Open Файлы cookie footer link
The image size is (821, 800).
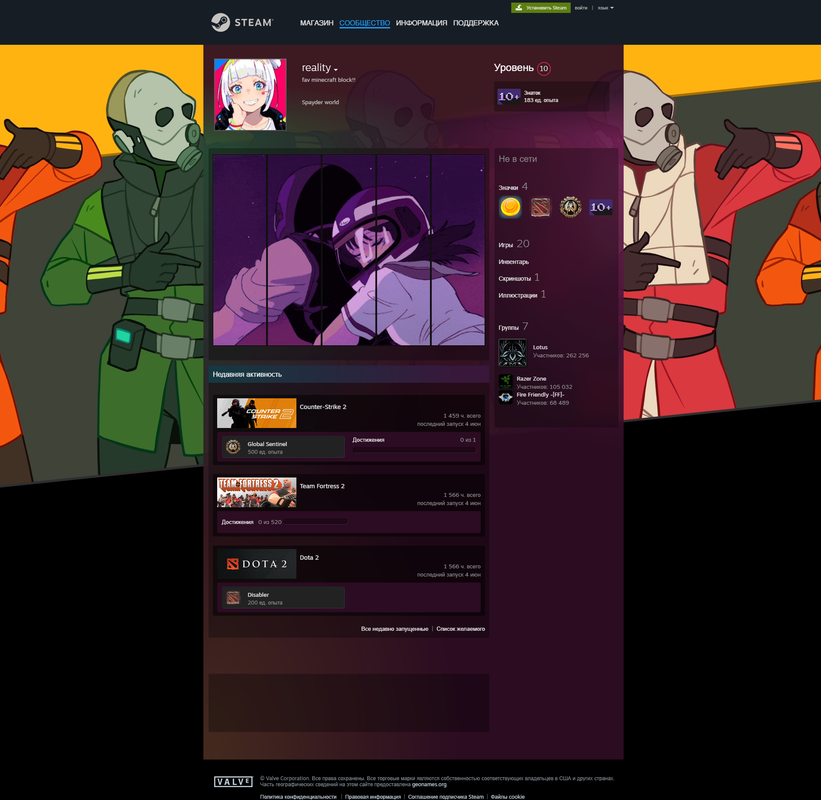click(507, 797)
